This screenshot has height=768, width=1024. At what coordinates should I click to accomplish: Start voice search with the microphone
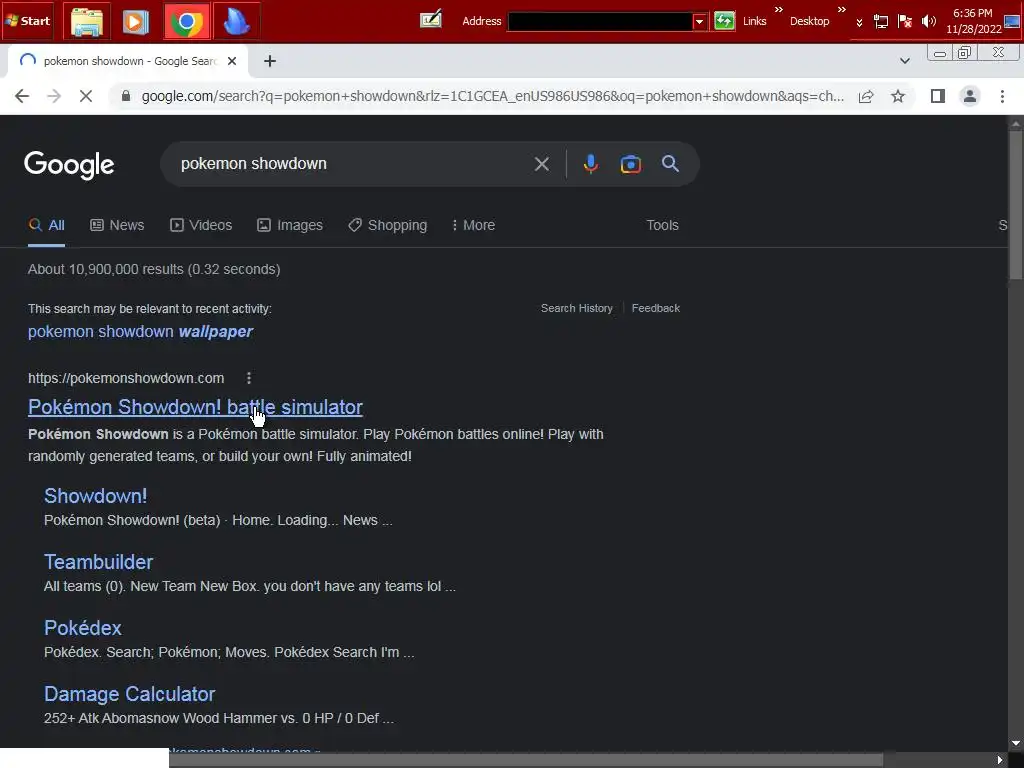[x=590, y=164]
